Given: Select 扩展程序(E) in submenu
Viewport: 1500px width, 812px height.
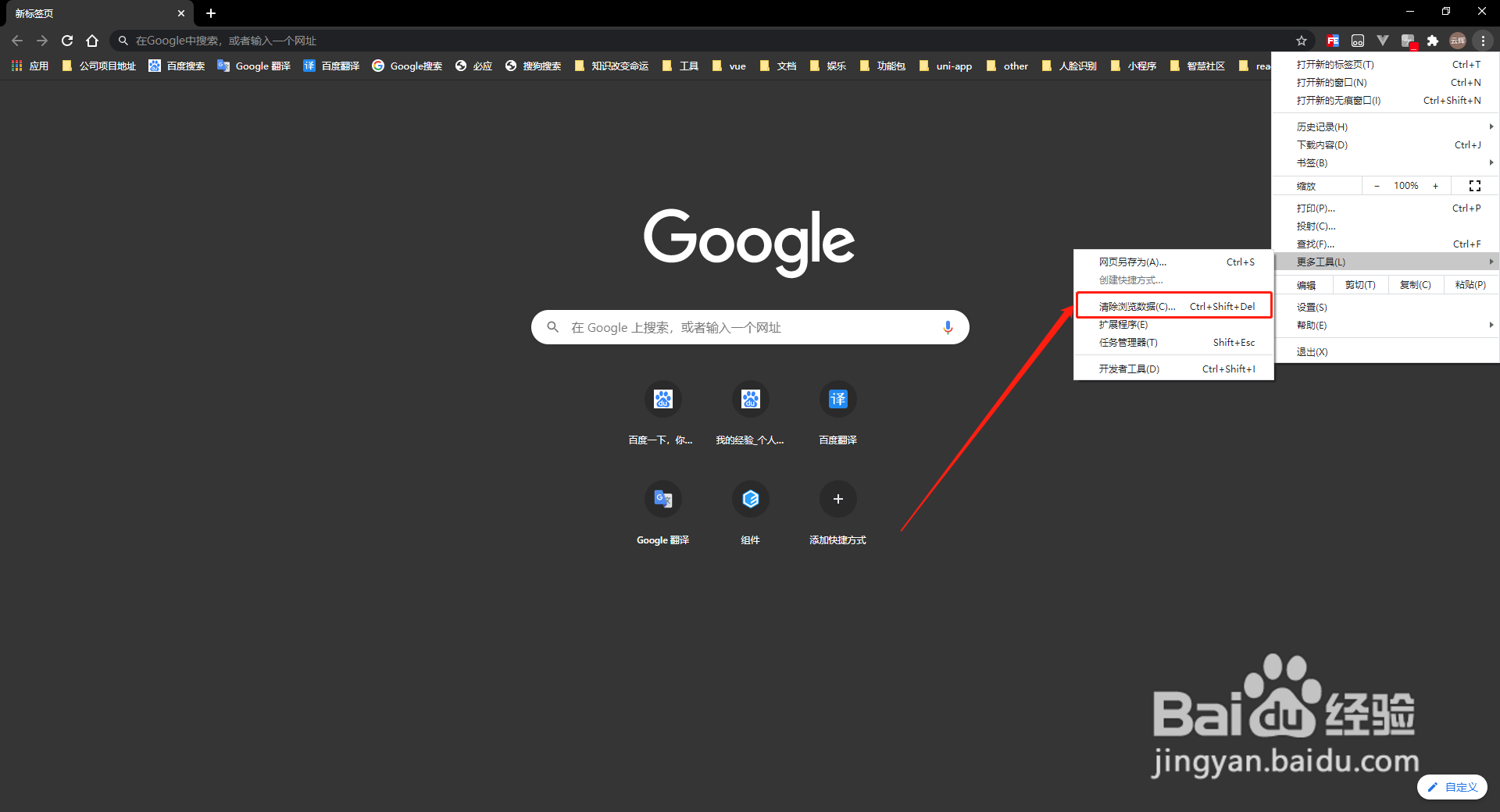Looking at the screenshot, I should pyautogui.click(x=1174, y=324).
